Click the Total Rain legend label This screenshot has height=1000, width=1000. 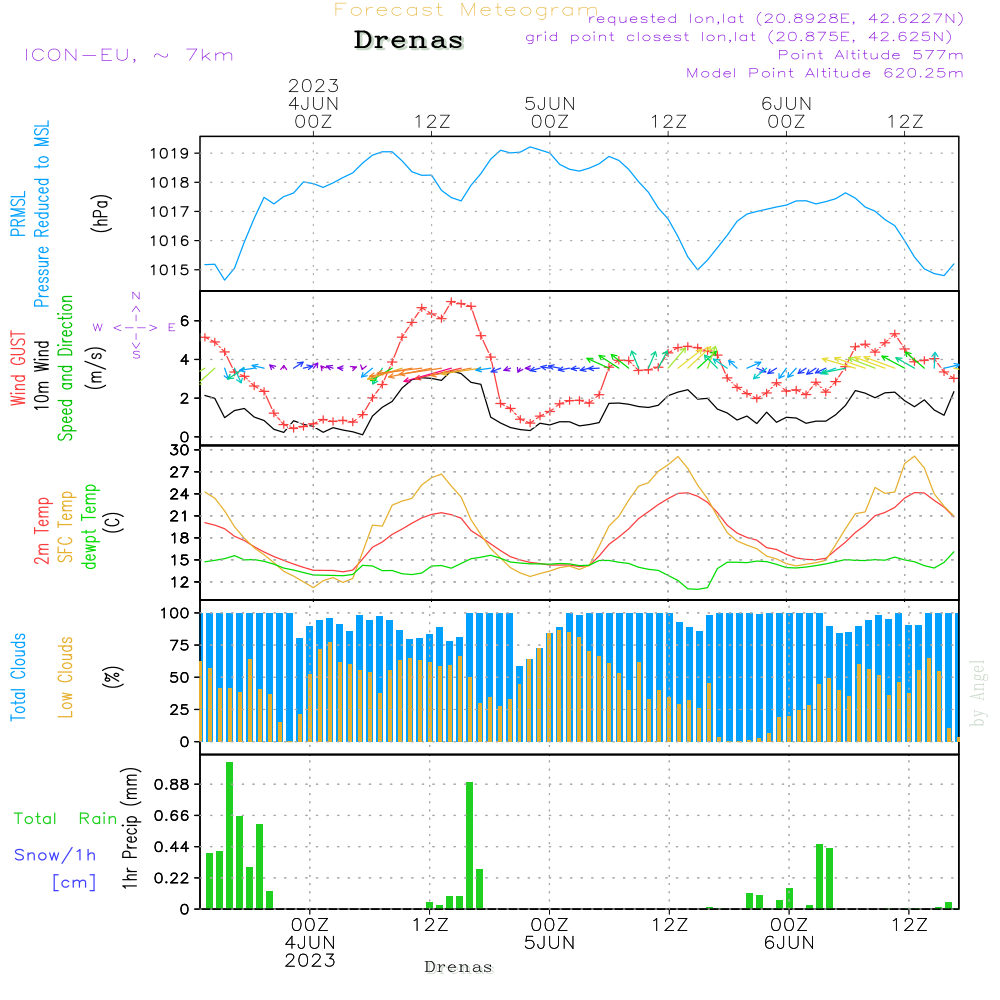point(65,819)
